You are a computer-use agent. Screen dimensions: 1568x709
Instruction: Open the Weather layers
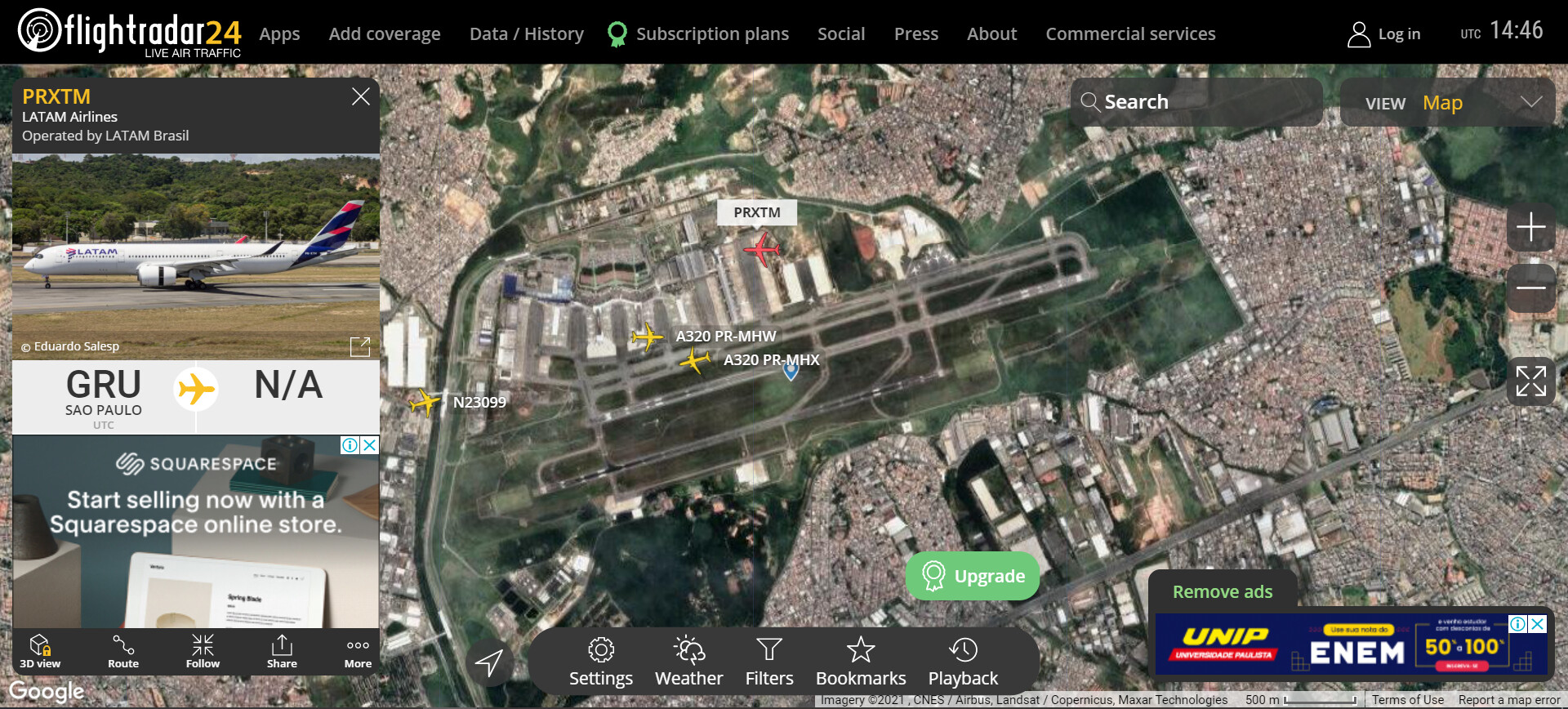coord(688,662)
